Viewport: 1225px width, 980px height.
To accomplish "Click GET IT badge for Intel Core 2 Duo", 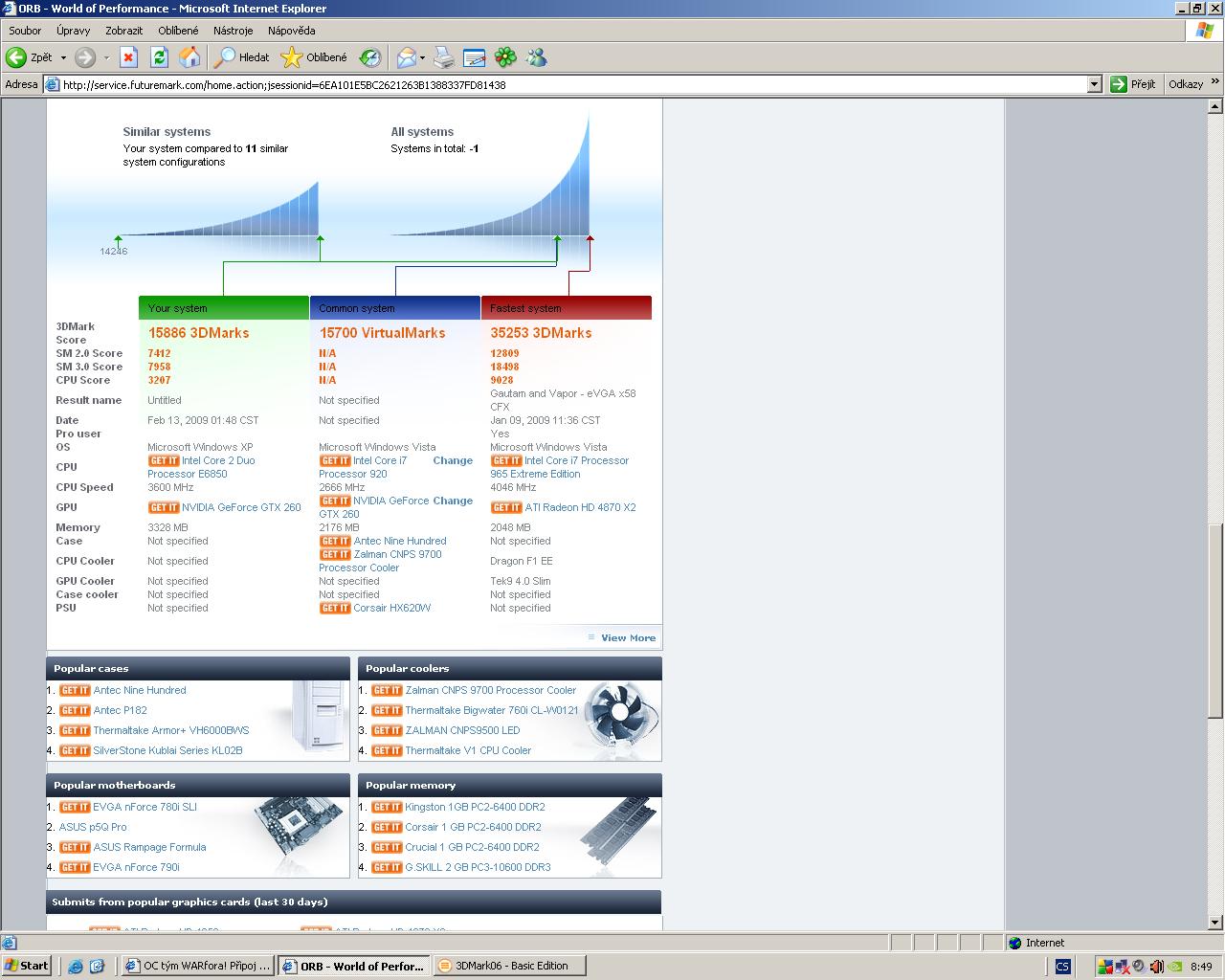I will 164,460.
